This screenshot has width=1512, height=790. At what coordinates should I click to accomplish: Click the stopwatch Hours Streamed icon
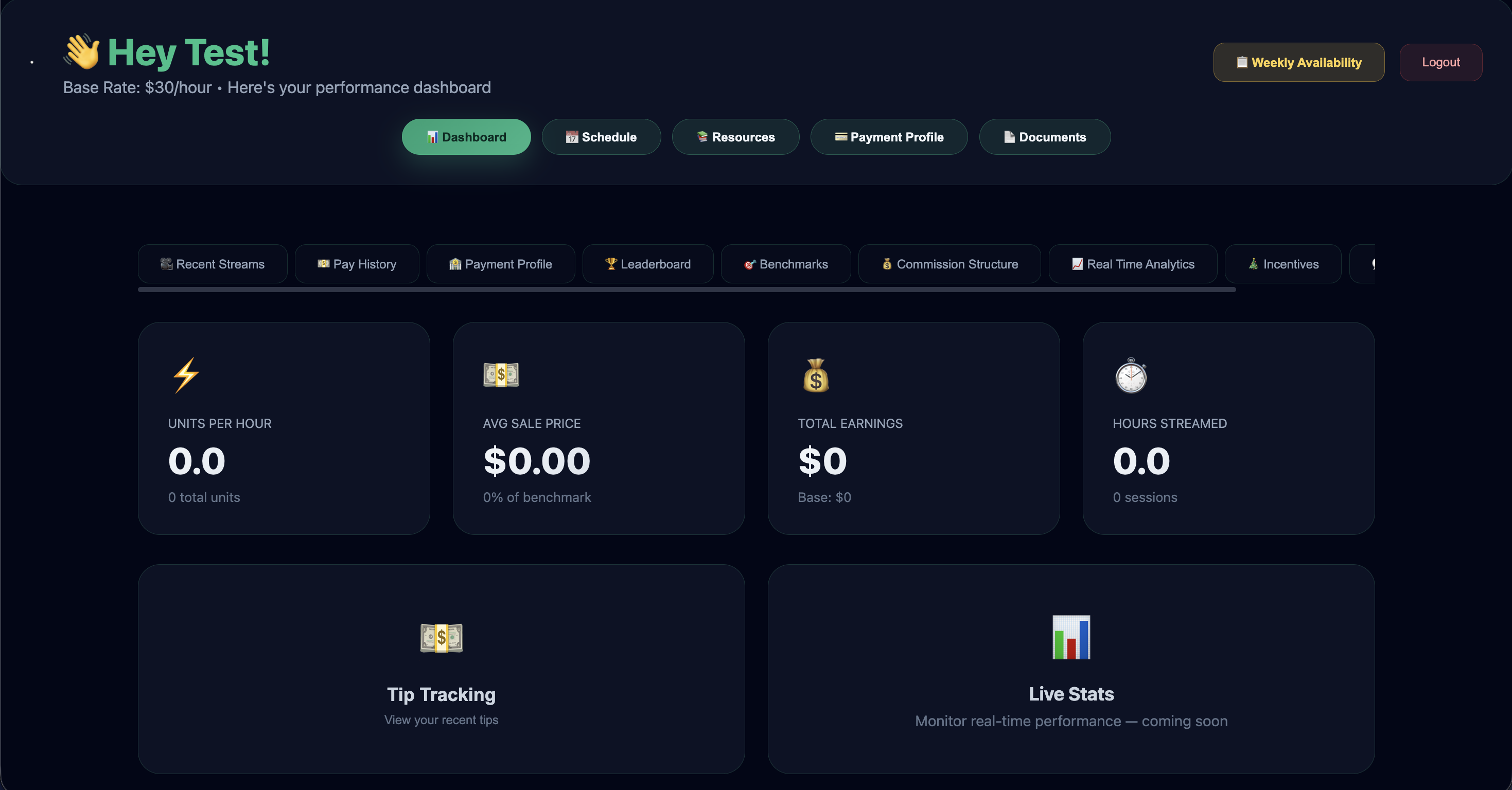(1130, 375)
